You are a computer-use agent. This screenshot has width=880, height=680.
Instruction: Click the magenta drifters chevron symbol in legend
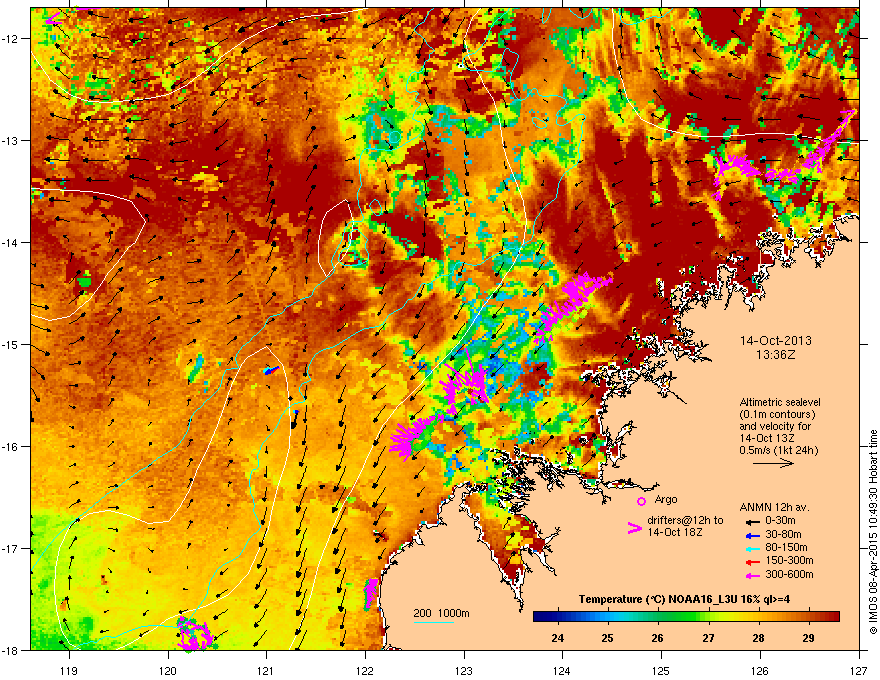pos(634,528)
